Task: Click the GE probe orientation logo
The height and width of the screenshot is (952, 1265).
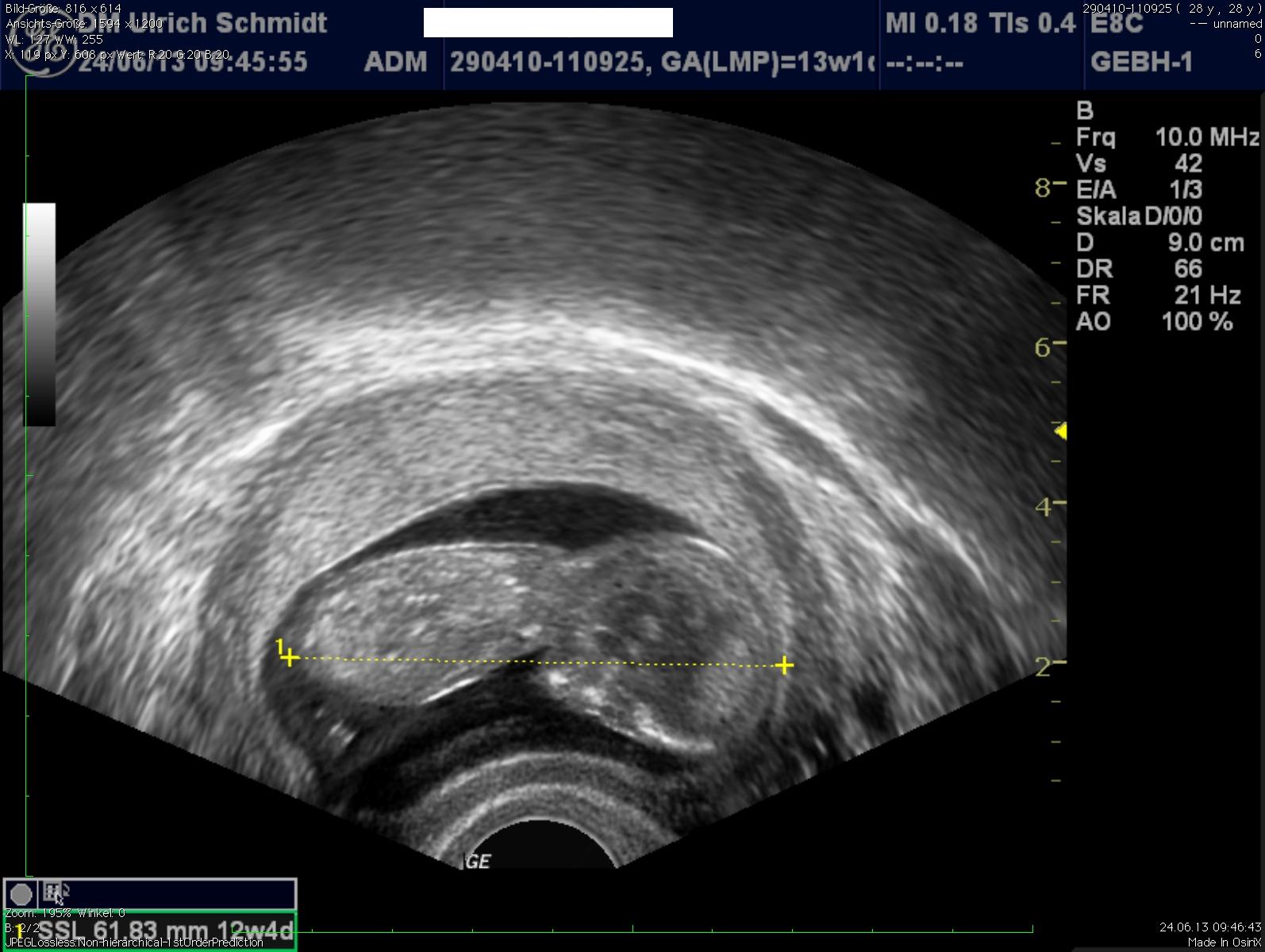Action: click(478, 861)
